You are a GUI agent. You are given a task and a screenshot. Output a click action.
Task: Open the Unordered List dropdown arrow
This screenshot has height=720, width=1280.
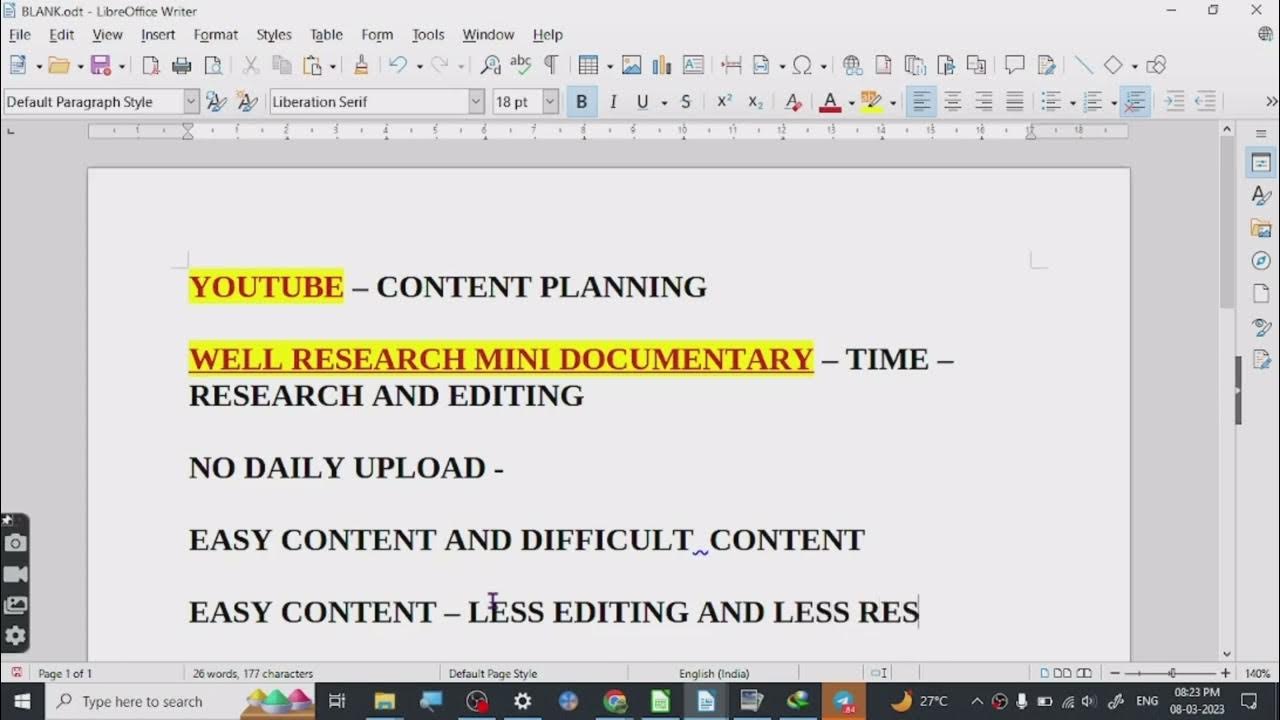pyautogui.click(x=1071, y=102)
